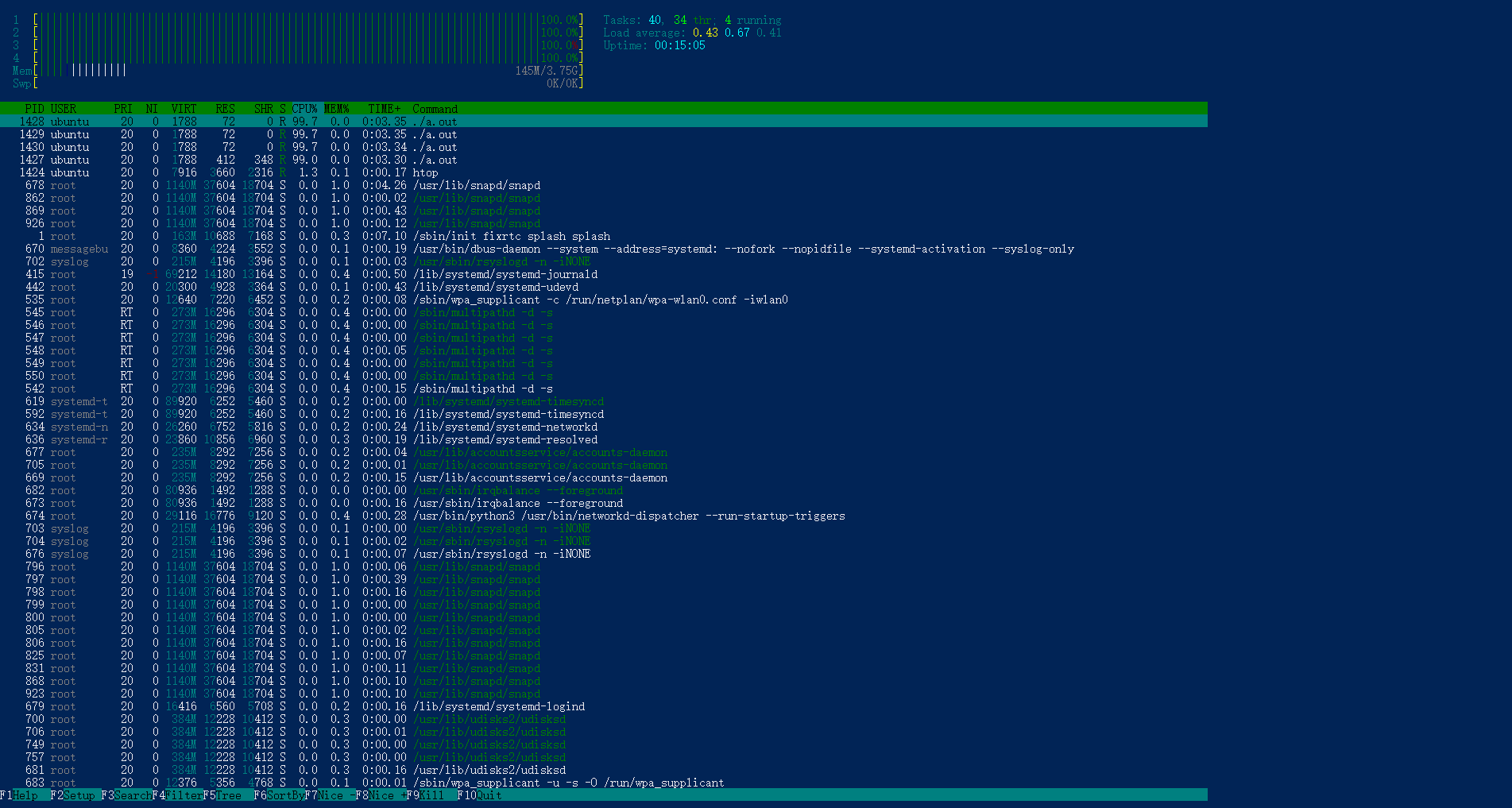Viewport: 1512px width, 808px height.
Task: Select the ./a.out process with PID 1429
Action: pyautogui.click(x=604, y=134)
